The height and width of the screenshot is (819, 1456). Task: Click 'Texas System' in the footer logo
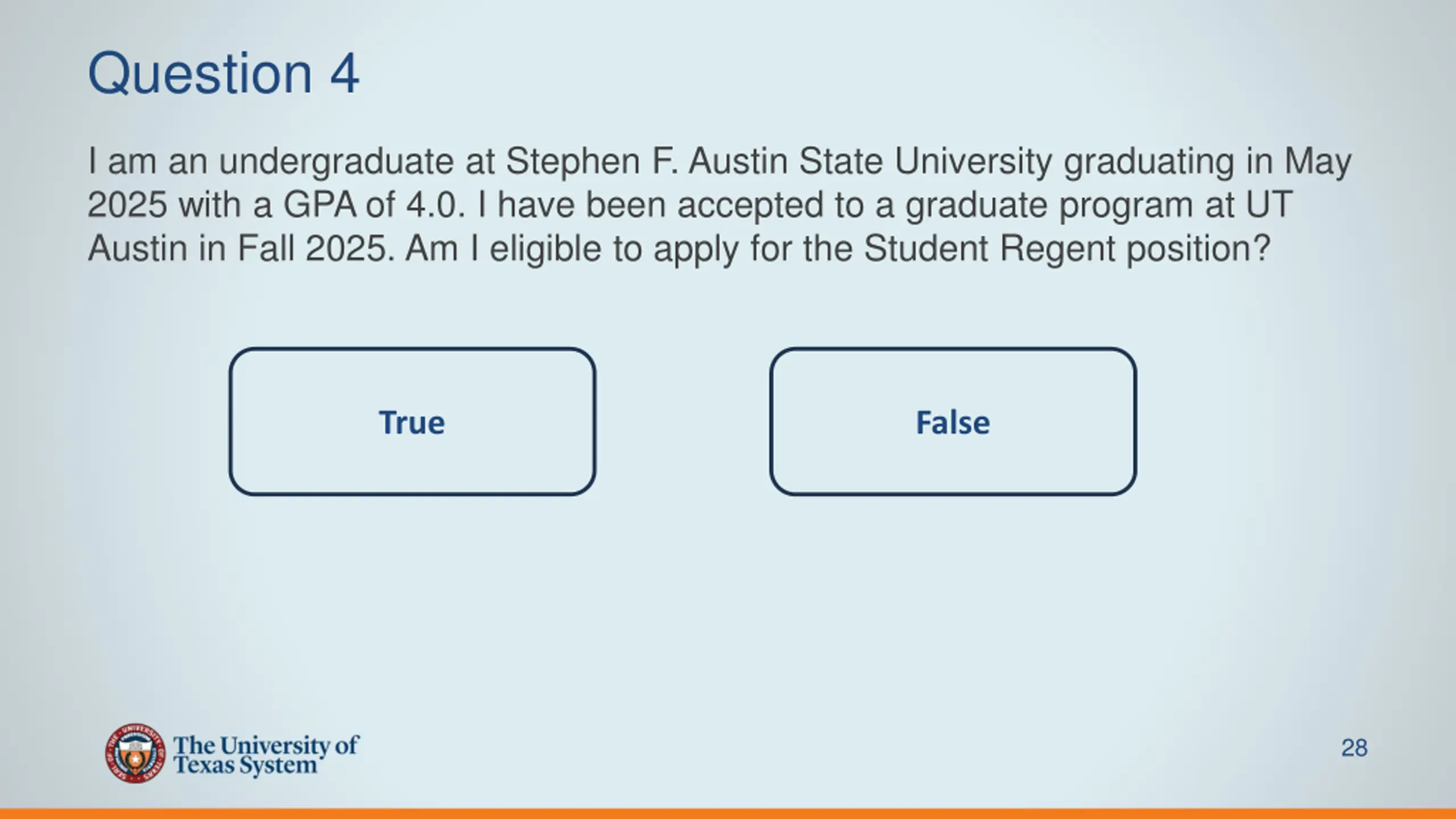coord(245,766)
